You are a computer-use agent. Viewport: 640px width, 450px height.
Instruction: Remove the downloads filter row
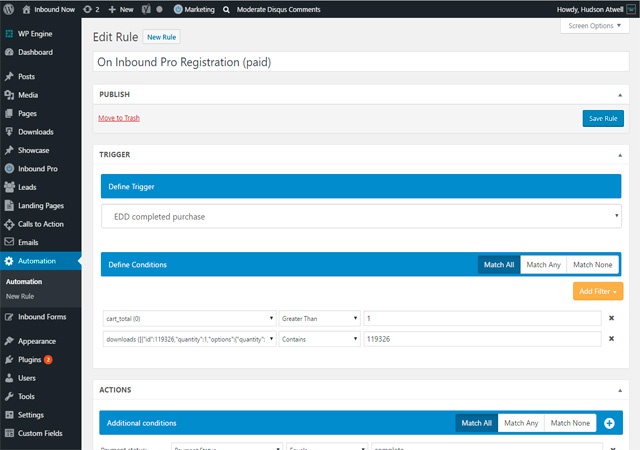[x=611, y=339]
